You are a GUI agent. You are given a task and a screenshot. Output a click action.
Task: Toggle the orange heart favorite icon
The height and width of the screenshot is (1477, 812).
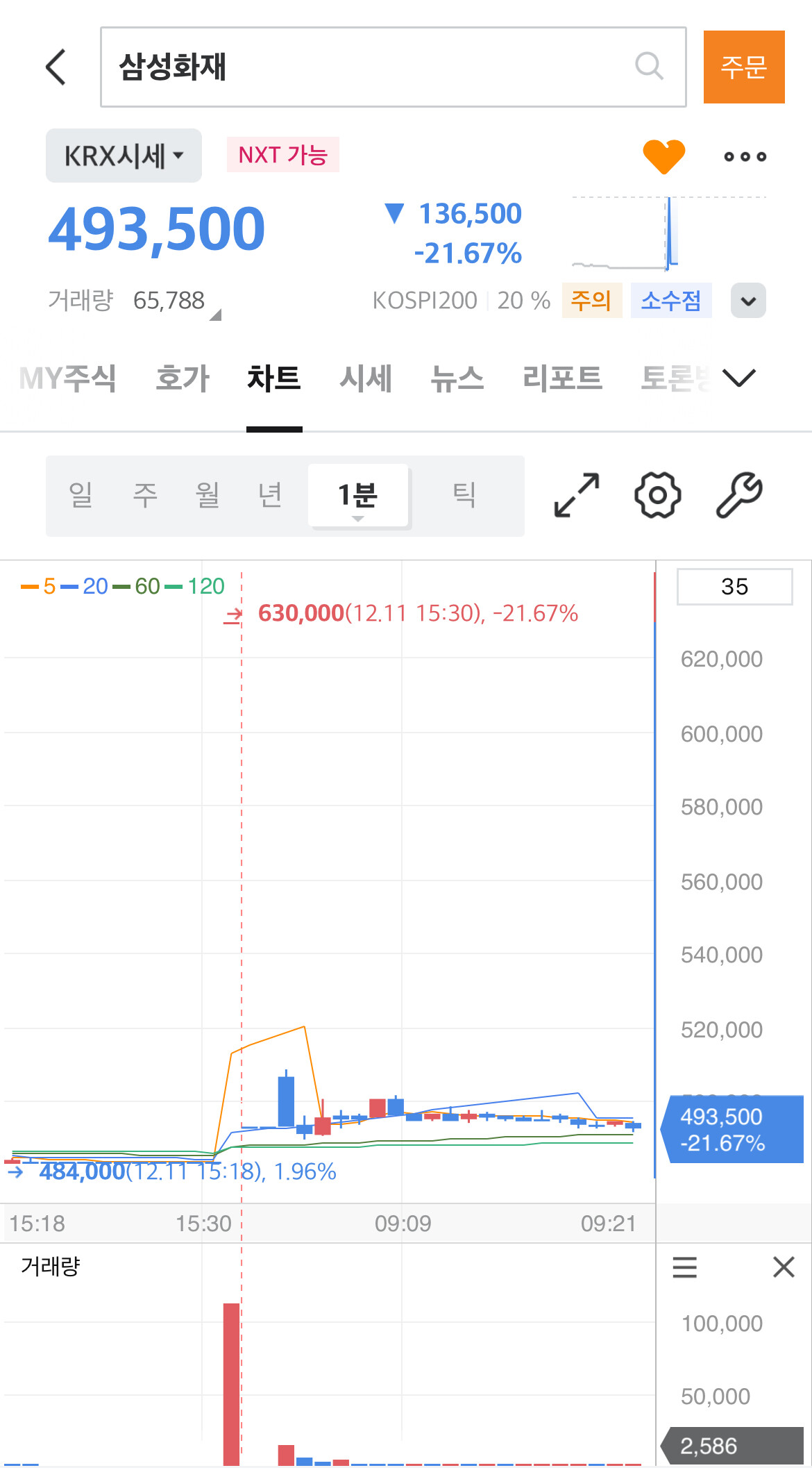pos(664,156)
